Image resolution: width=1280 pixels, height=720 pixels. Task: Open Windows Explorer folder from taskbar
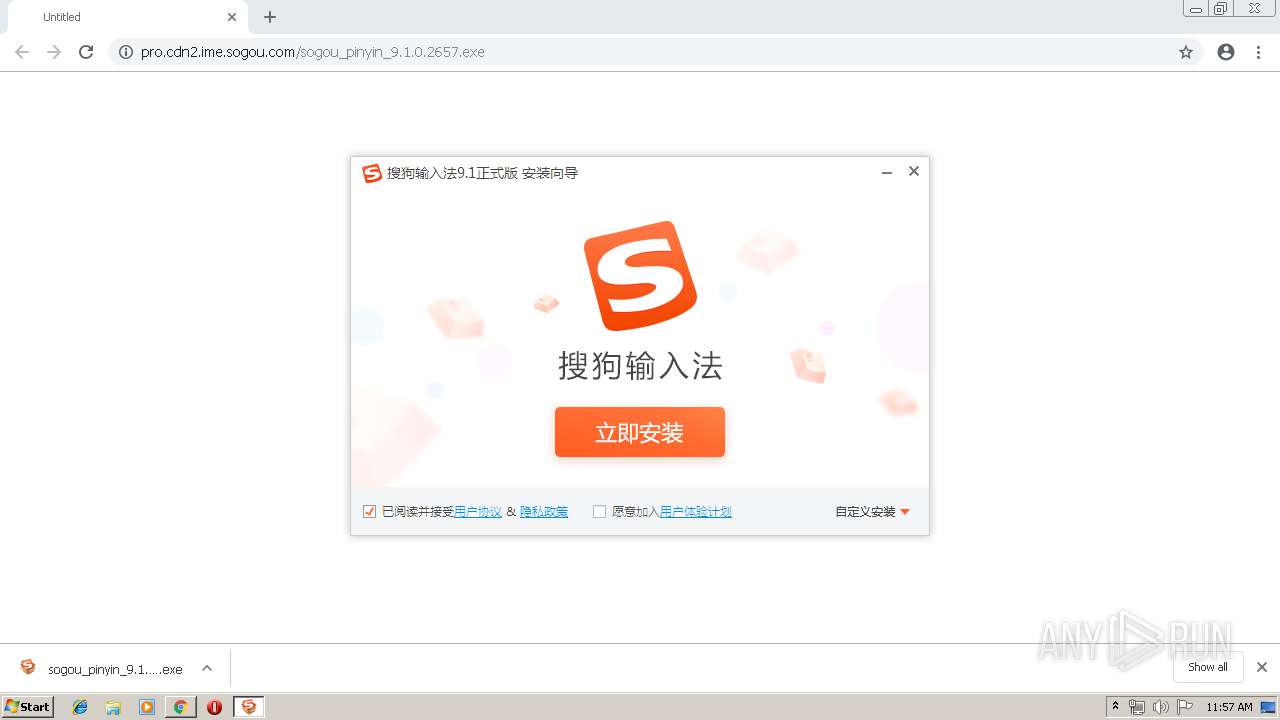(x=113, y=707)
